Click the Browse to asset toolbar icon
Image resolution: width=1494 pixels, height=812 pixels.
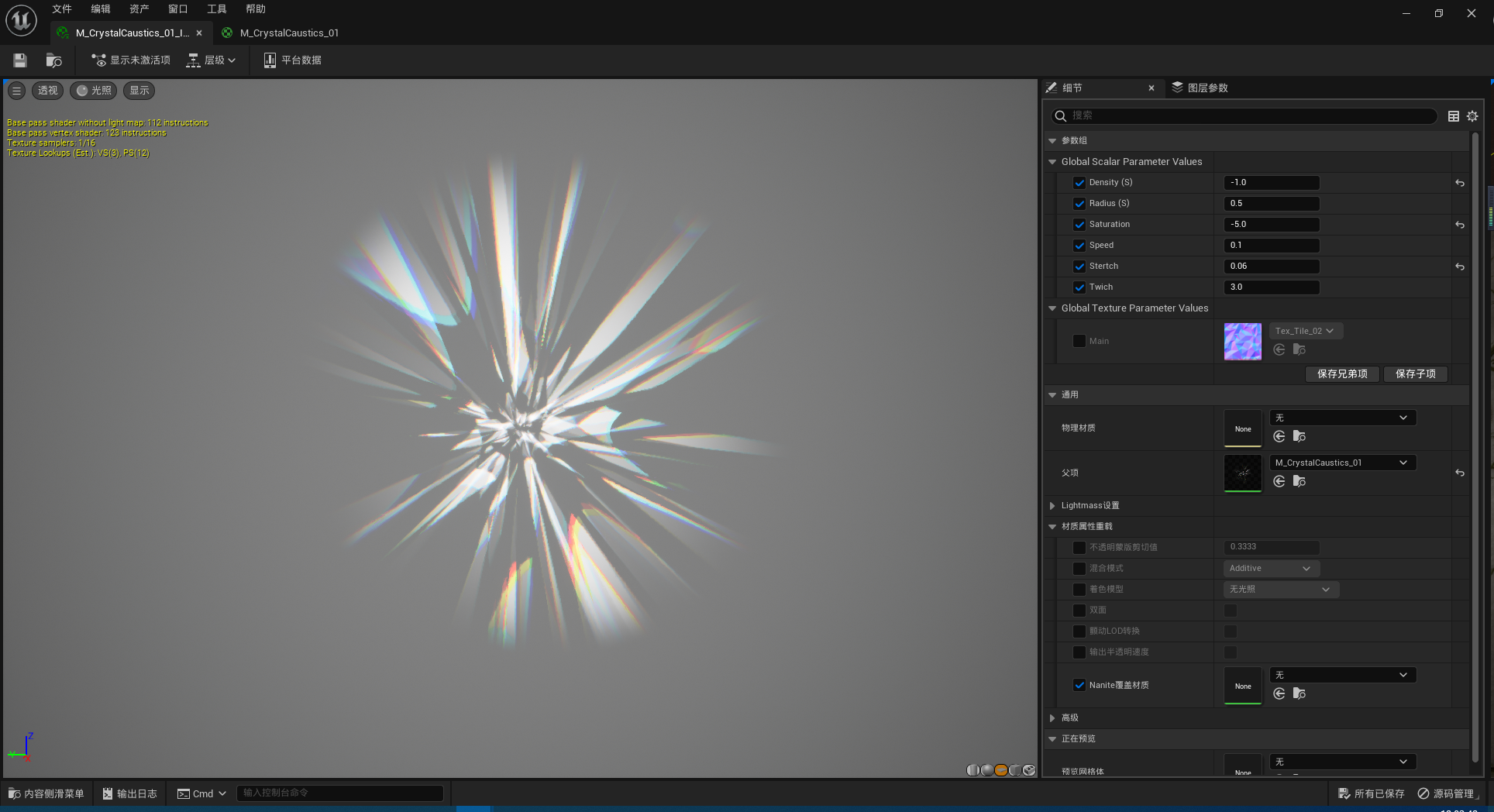pos(53,60)
